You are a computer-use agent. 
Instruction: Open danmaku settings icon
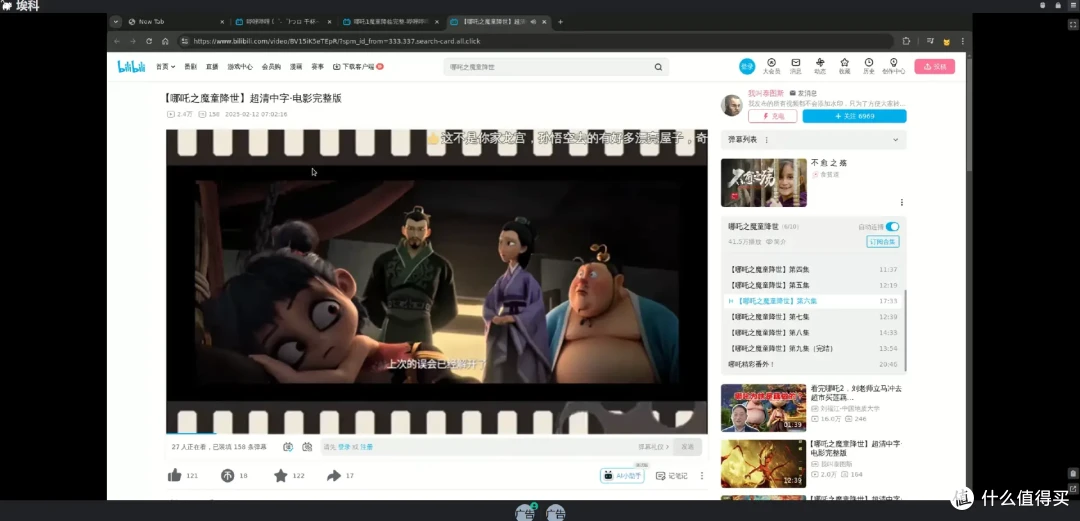click(307, 447)
